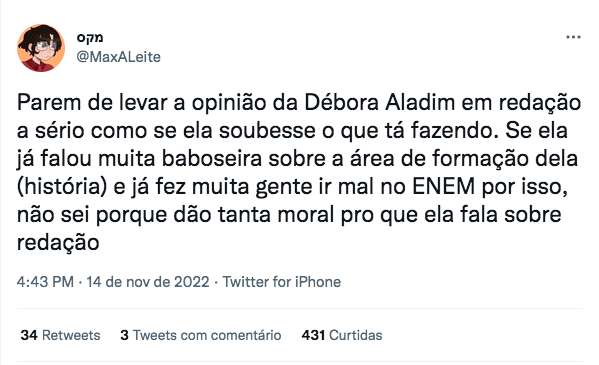Open the profile via Hebrew display name
The width and height of the screenshot is (599, 365).
[90, 37]
